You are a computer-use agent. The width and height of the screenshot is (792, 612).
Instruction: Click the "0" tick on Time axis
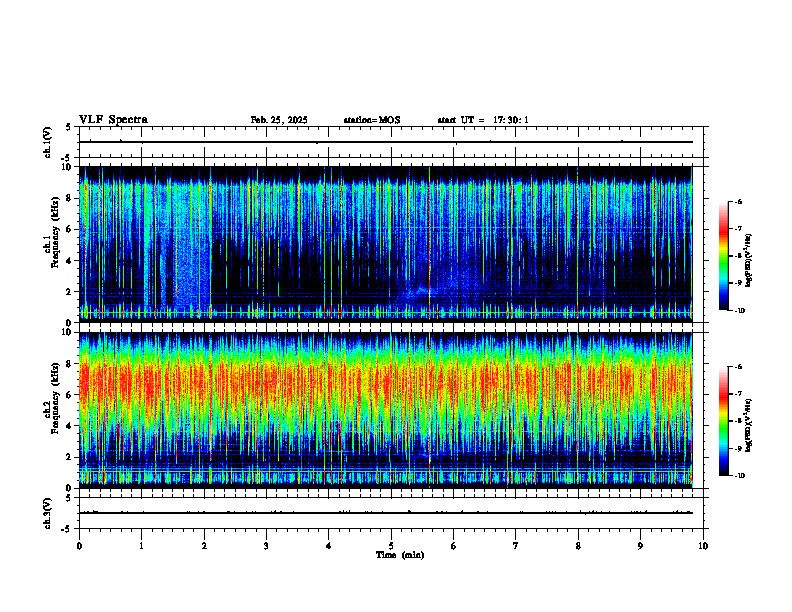pyautogui.click(x=79, y=546)
